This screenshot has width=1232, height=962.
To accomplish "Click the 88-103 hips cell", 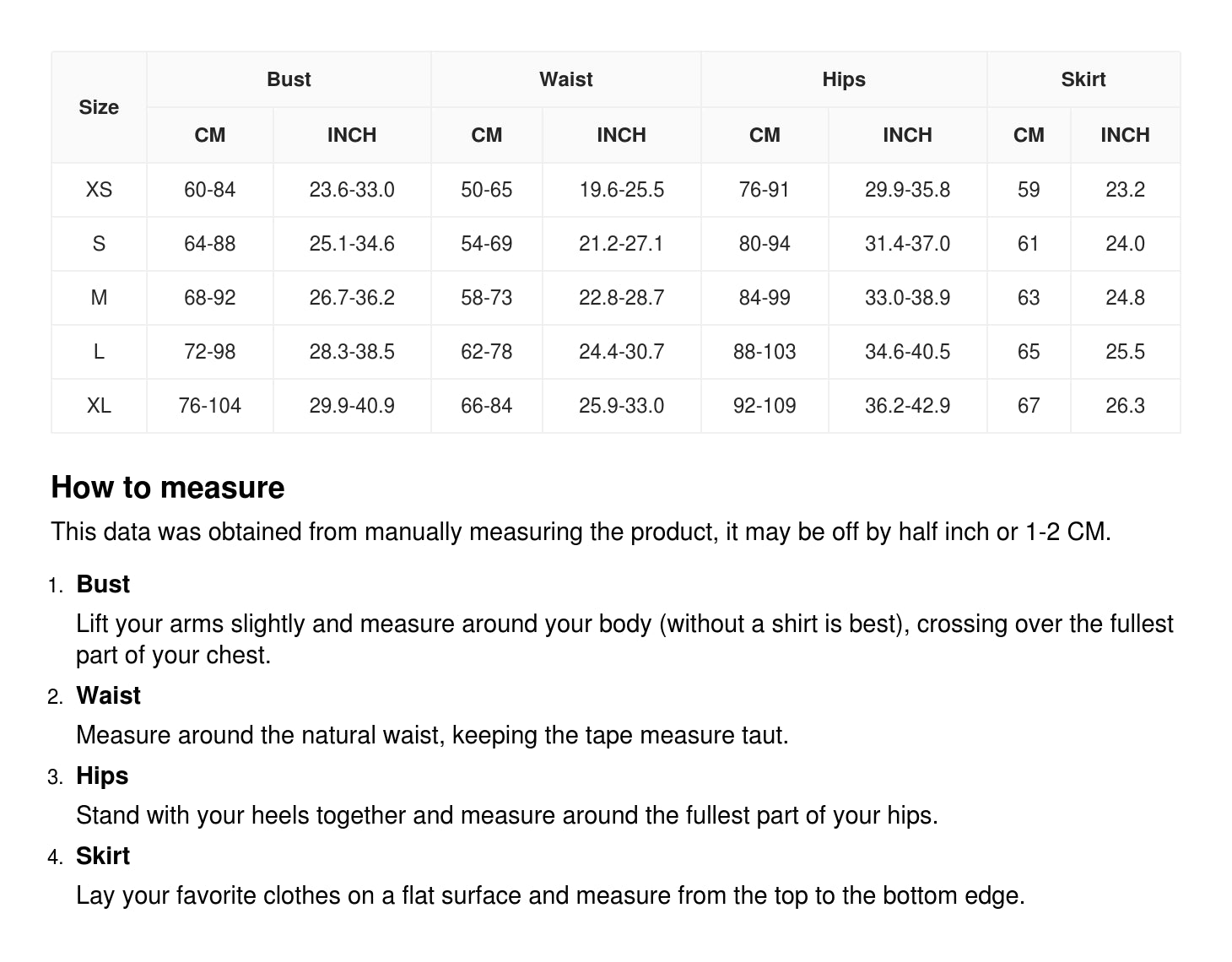I will (765, 352).
